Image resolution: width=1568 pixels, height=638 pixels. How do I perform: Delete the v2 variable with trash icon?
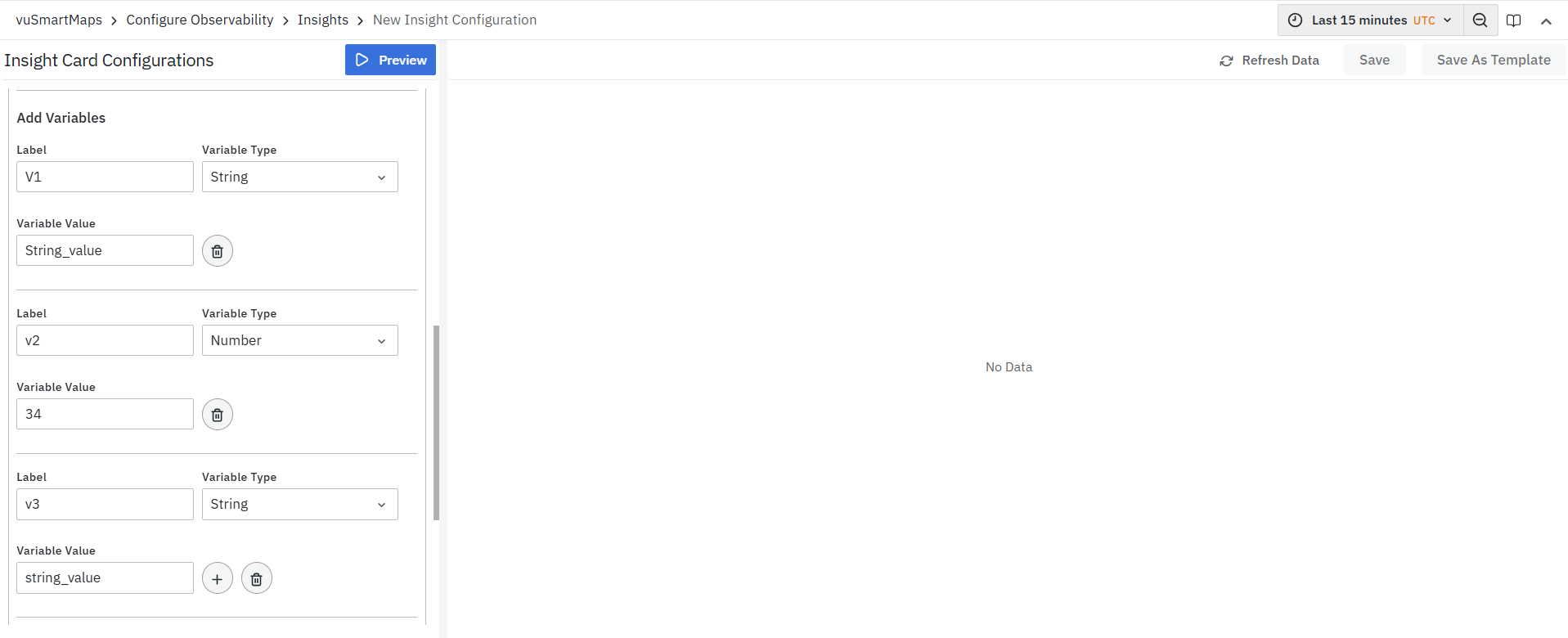pyautogui.click(x=217, y=415)
